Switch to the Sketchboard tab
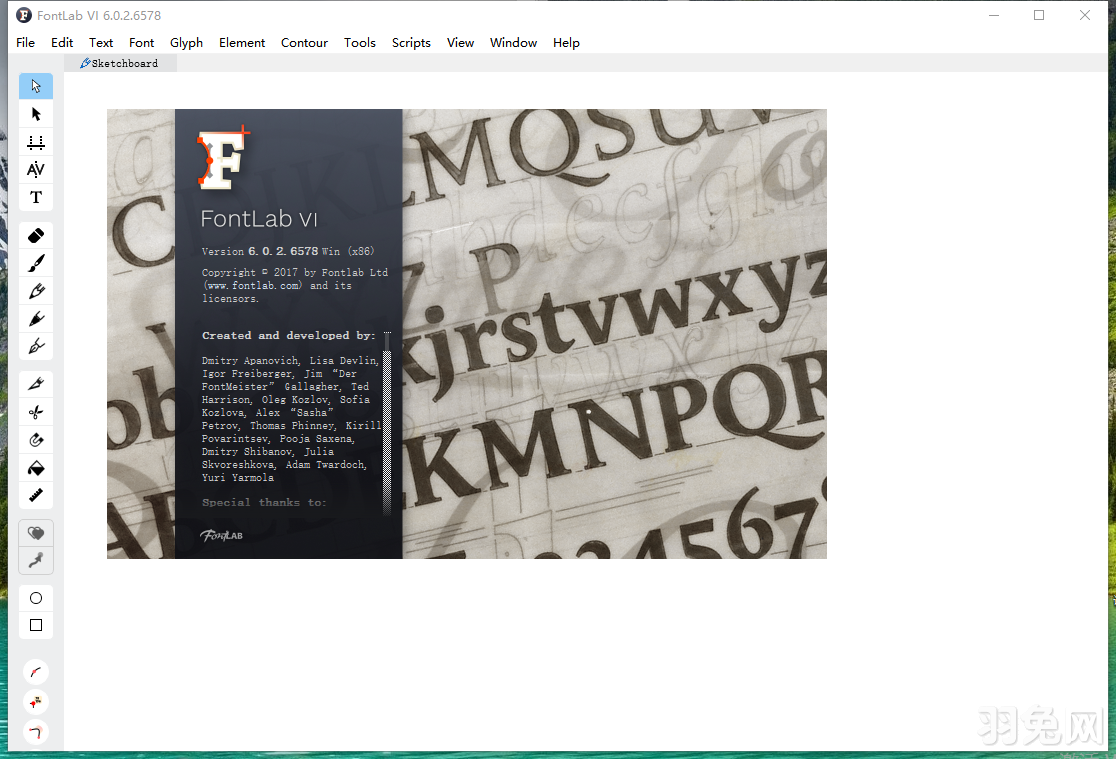 click(x=120, y=62)
